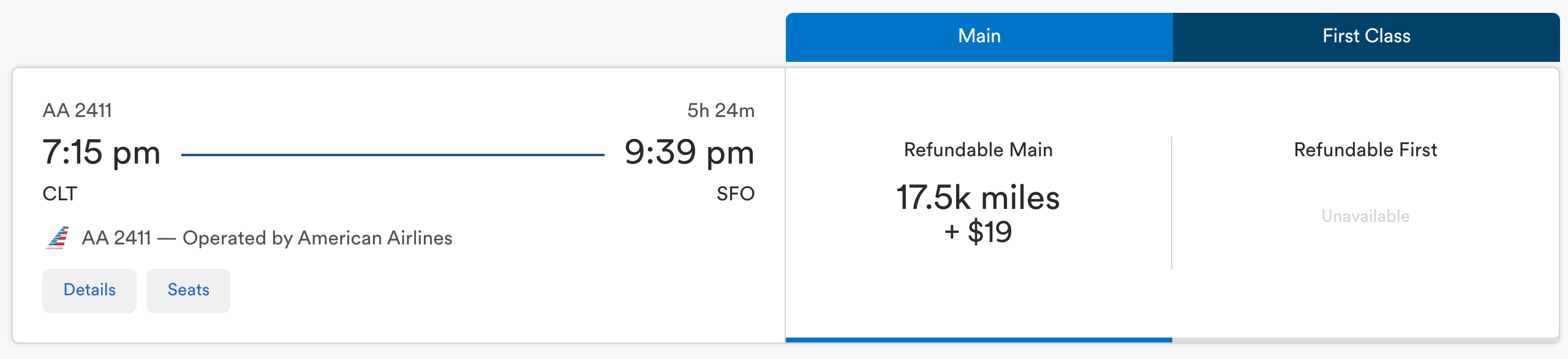Open the Seats selection for AA 2411

[187, 290]
